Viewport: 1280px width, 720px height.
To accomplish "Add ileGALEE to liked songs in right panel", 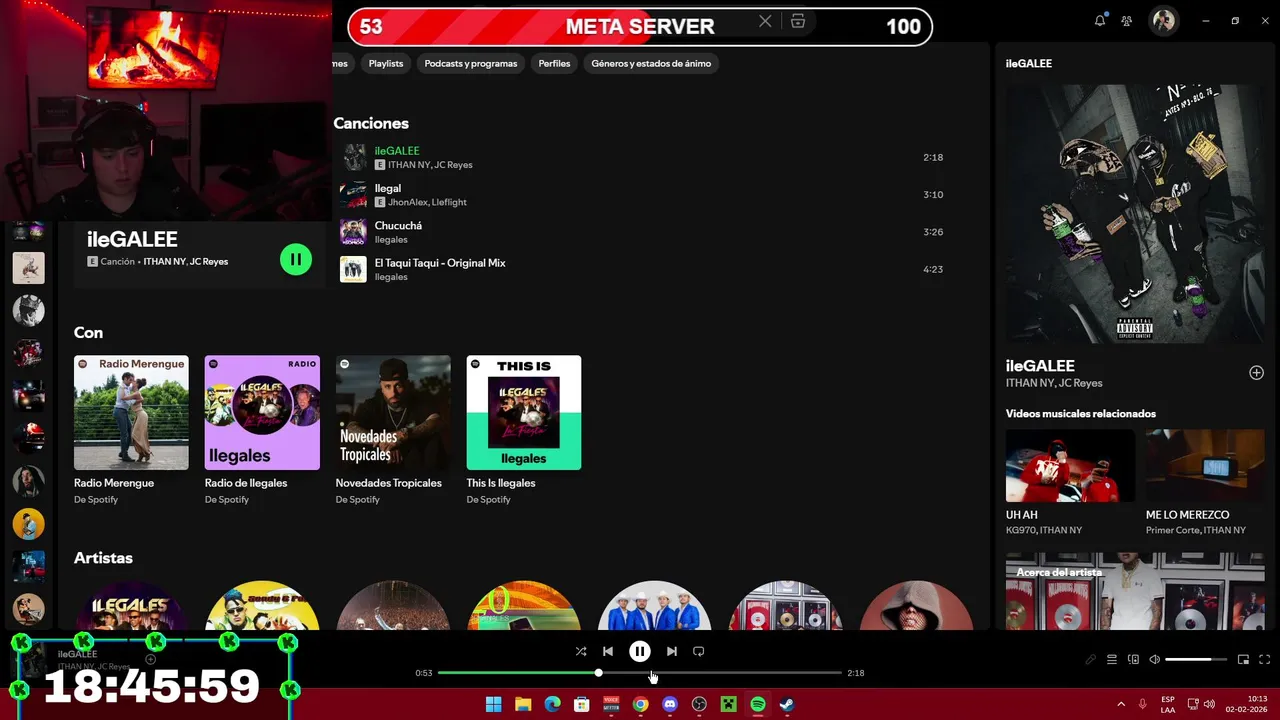I will pyautogui.click(x=1256, y=373).
